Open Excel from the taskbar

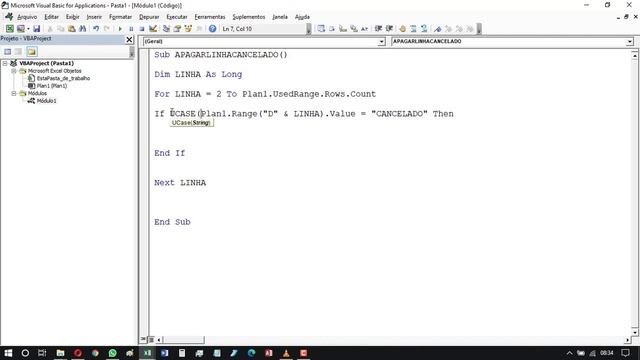click(147, 353)
